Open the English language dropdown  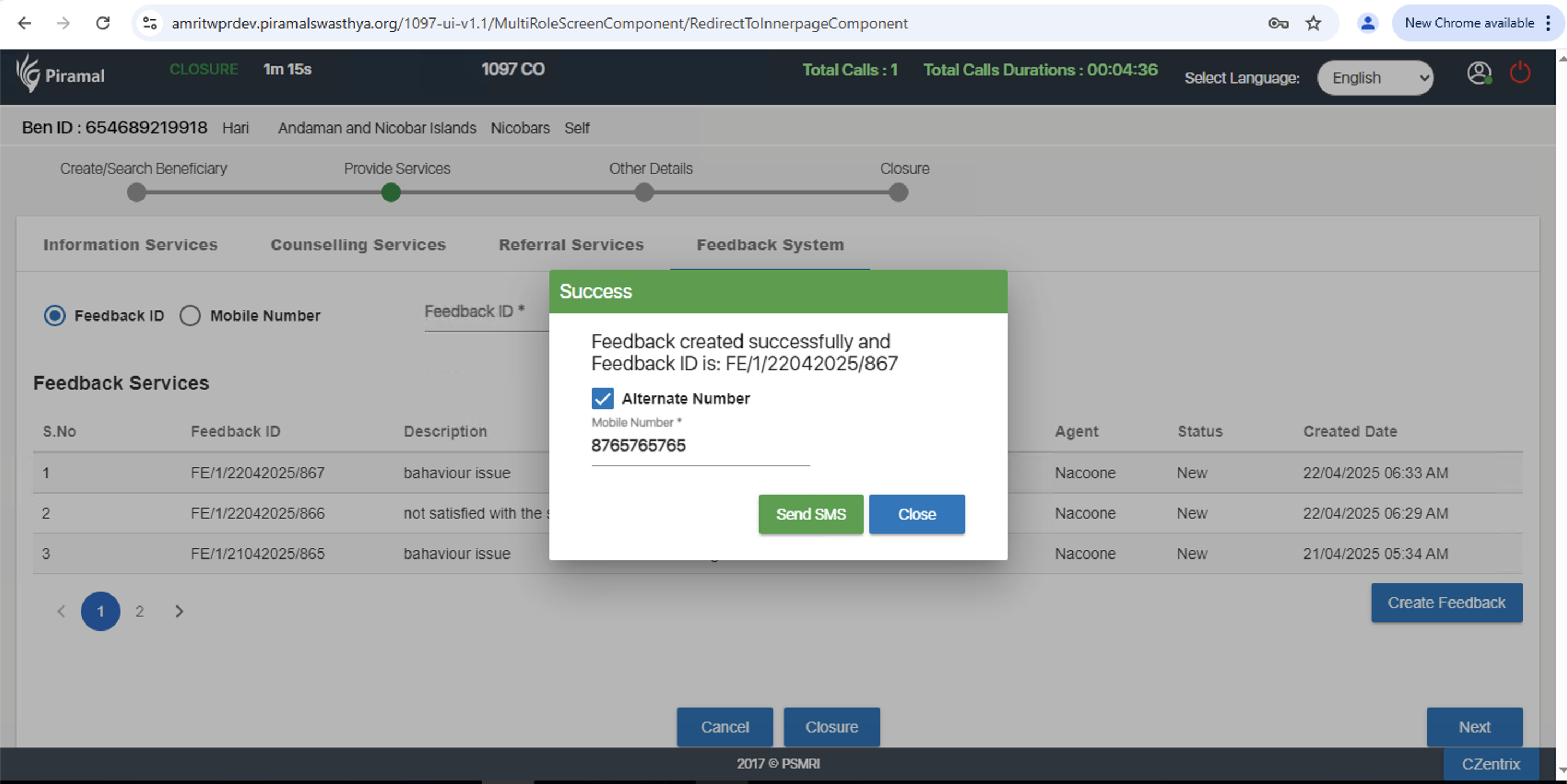[1375, 78]
